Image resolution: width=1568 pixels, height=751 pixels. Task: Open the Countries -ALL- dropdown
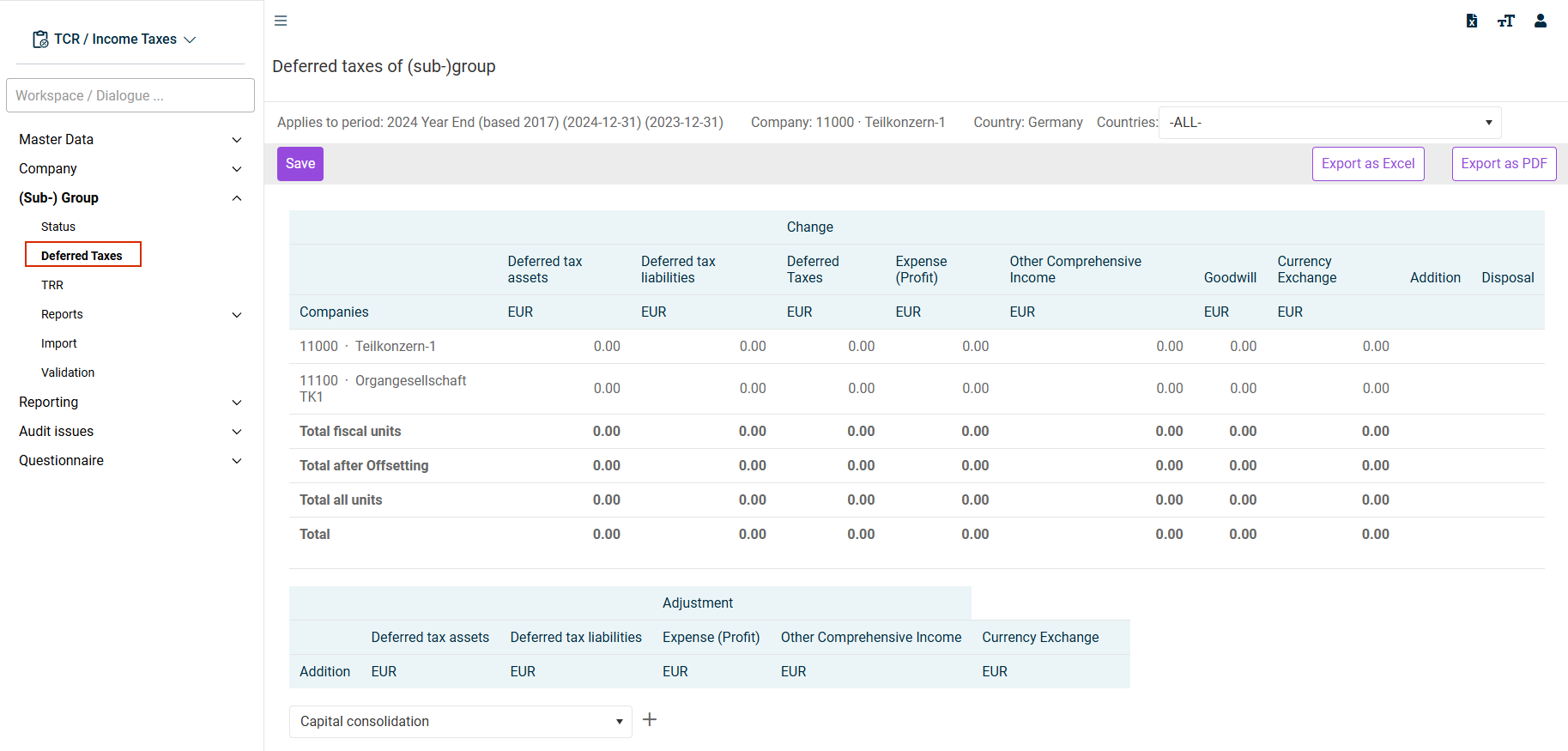point(1329,123)
